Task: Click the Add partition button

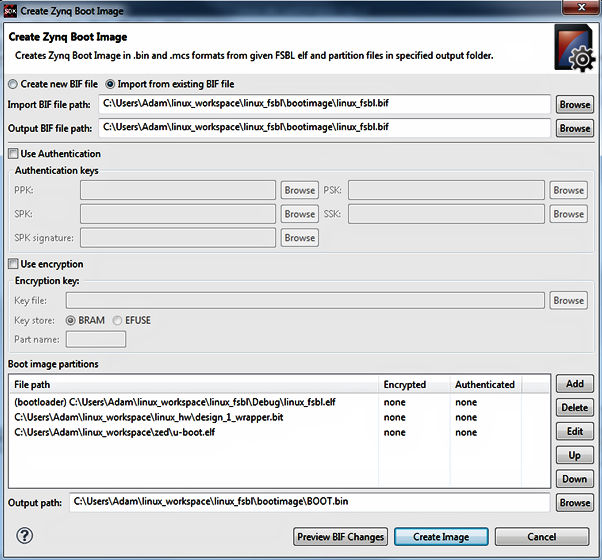Action: point(575,384)
